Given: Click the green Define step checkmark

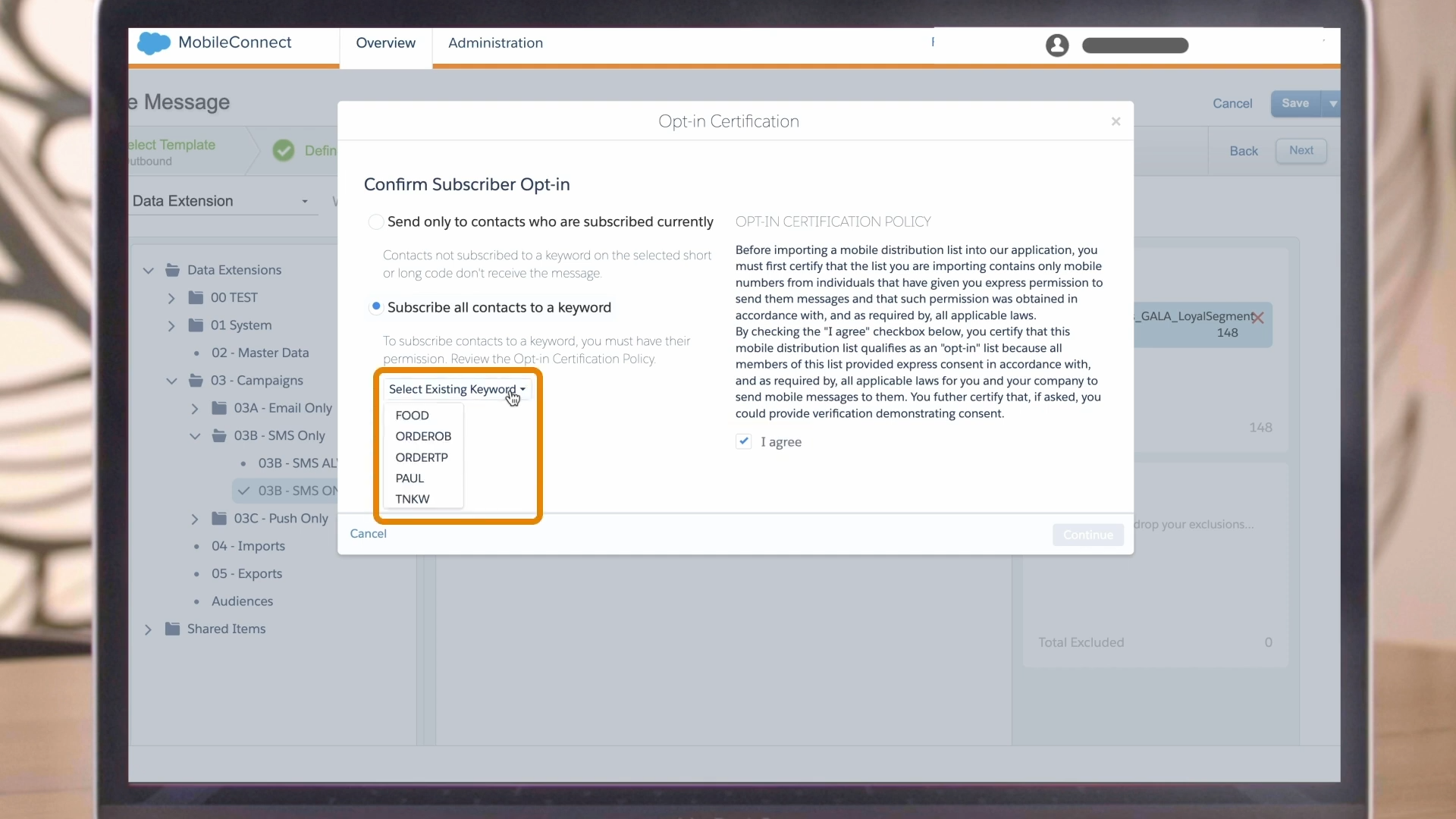Looking at the screenshot, I should 284,151.
